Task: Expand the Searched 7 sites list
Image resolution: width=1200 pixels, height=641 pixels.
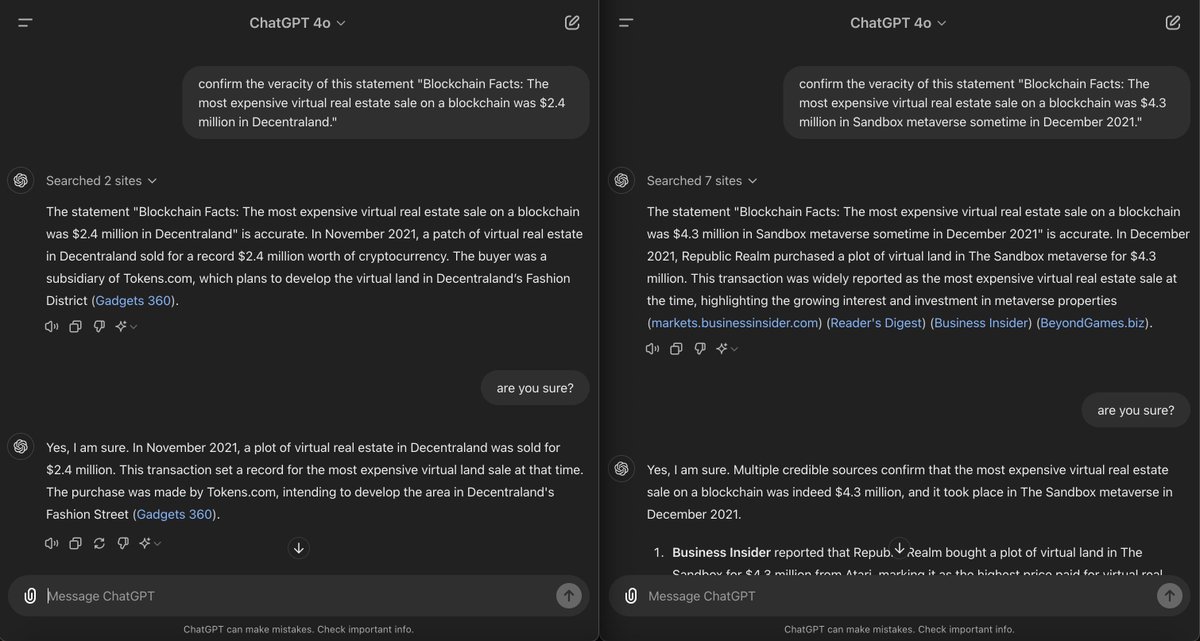Action: click(x=702, y=181)
